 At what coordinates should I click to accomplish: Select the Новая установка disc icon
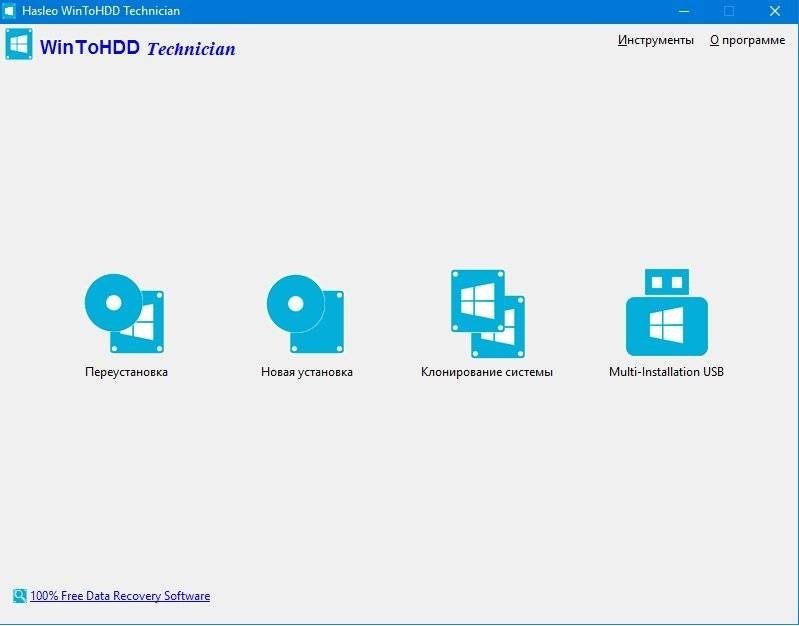[x=305, y=314]
